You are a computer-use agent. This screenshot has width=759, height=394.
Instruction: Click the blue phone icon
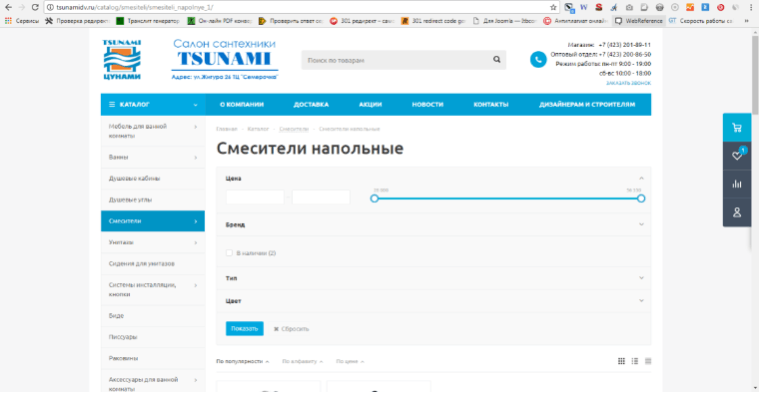click(538, 60)
